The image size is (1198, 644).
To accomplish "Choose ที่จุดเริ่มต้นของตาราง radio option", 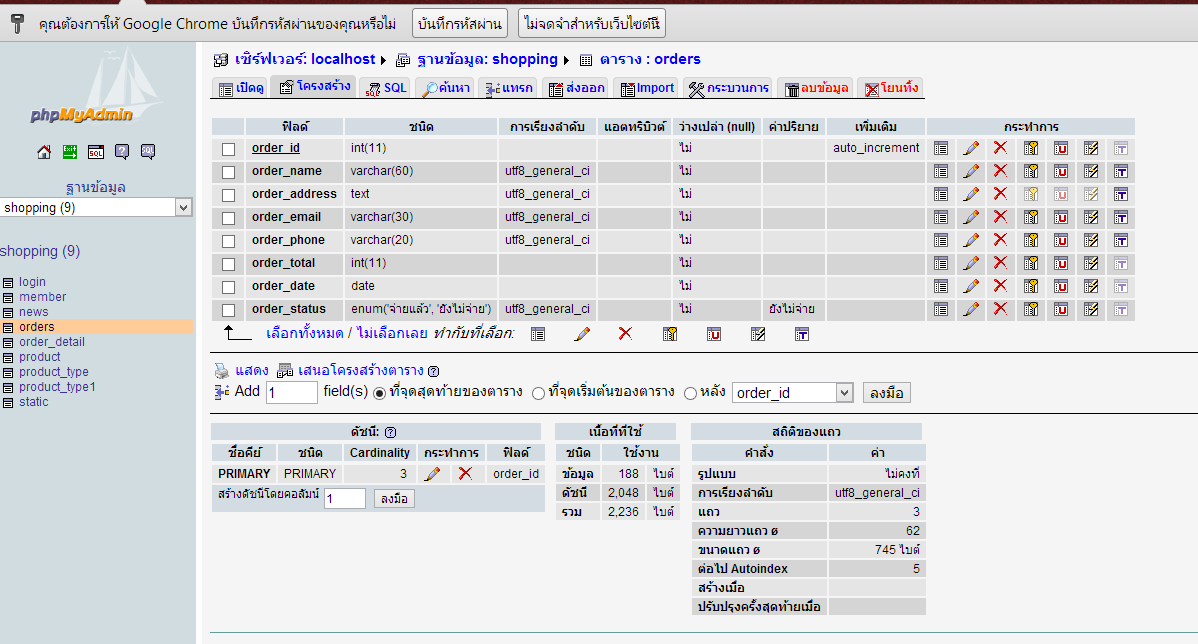I will pos(538,393).
